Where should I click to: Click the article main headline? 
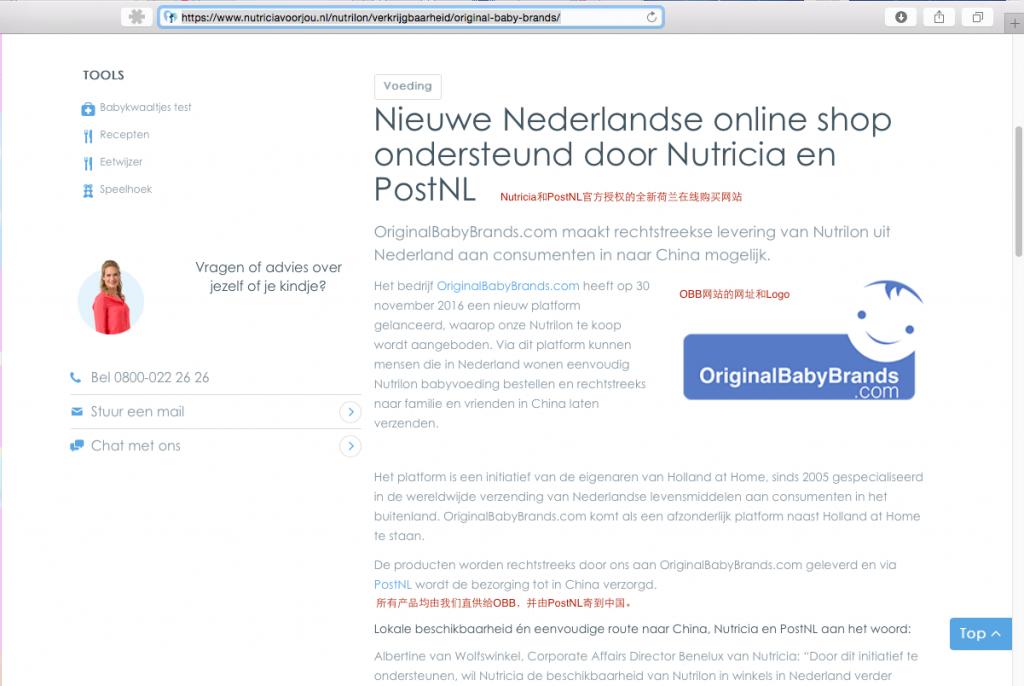632,154
